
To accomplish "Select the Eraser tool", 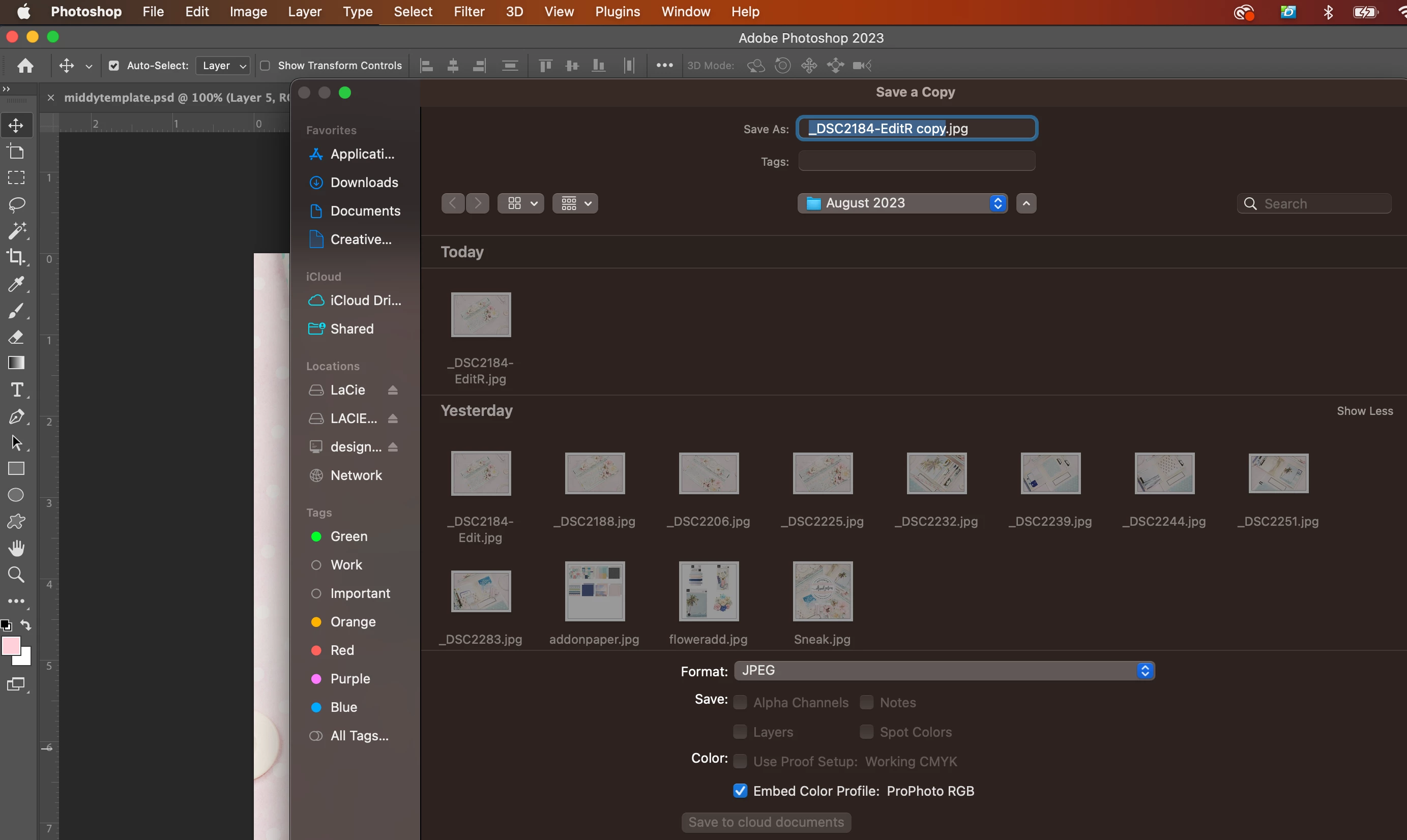I will click(16, 337).
